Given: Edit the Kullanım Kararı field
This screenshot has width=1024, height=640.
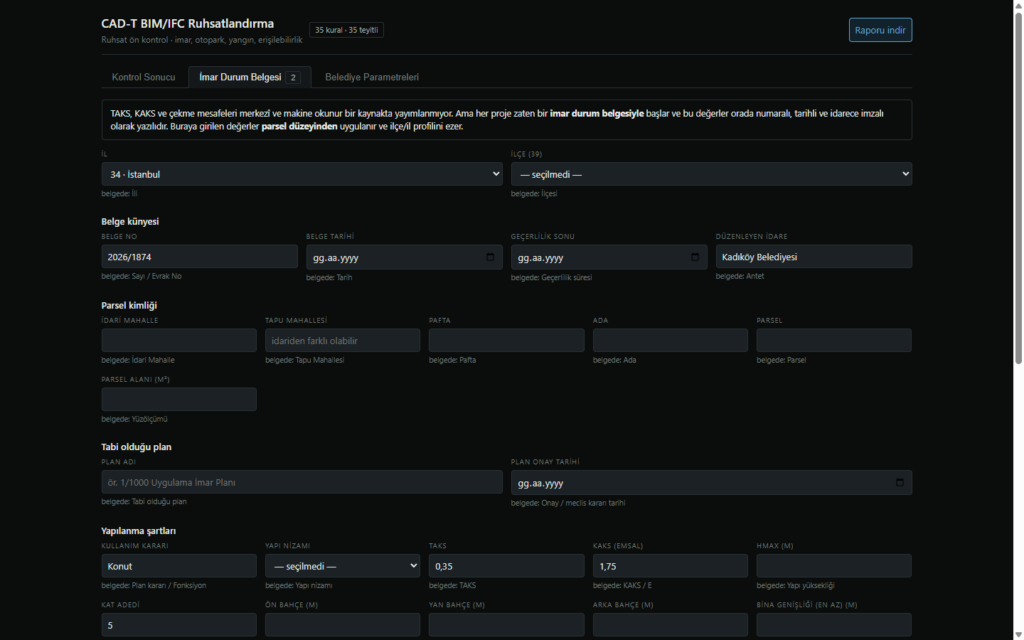Looking at the screenshot, I should coord(179,566).
